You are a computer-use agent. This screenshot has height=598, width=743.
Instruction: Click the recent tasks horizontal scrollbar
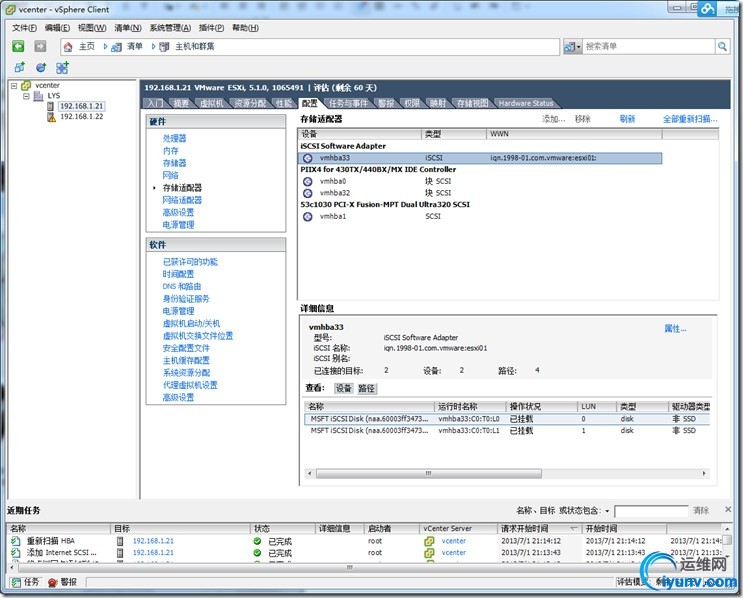coord(349,567)
